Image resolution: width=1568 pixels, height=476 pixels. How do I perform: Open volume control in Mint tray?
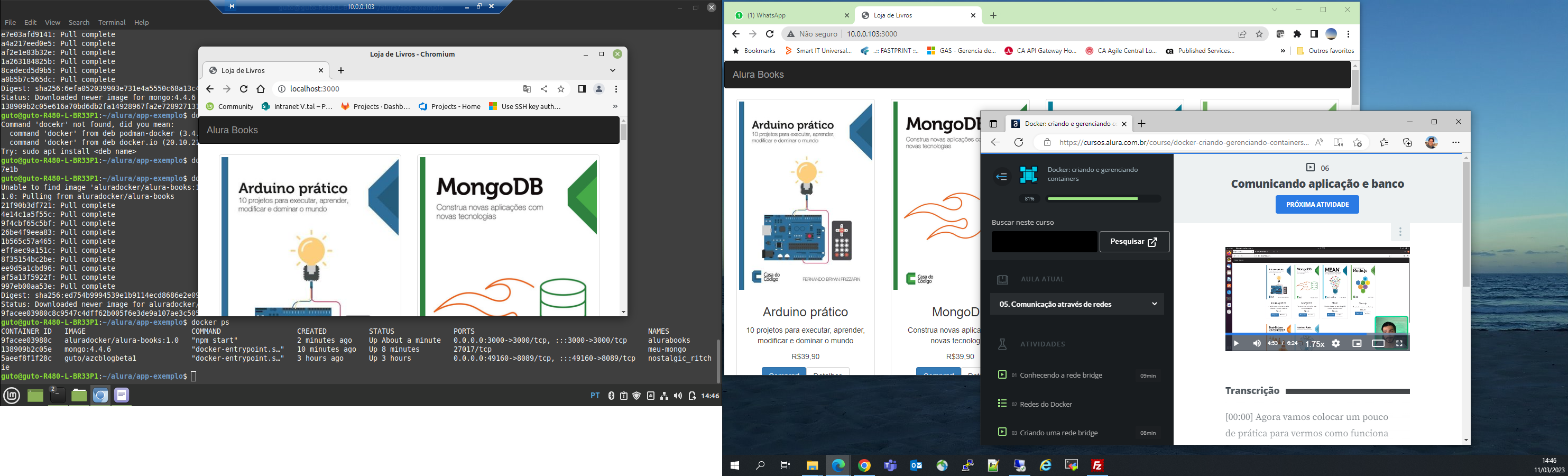(678, 396)
